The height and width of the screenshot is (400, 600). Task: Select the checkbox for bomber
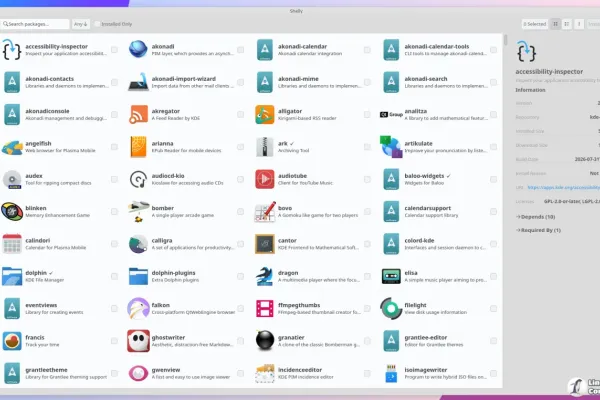pos(240,212)
